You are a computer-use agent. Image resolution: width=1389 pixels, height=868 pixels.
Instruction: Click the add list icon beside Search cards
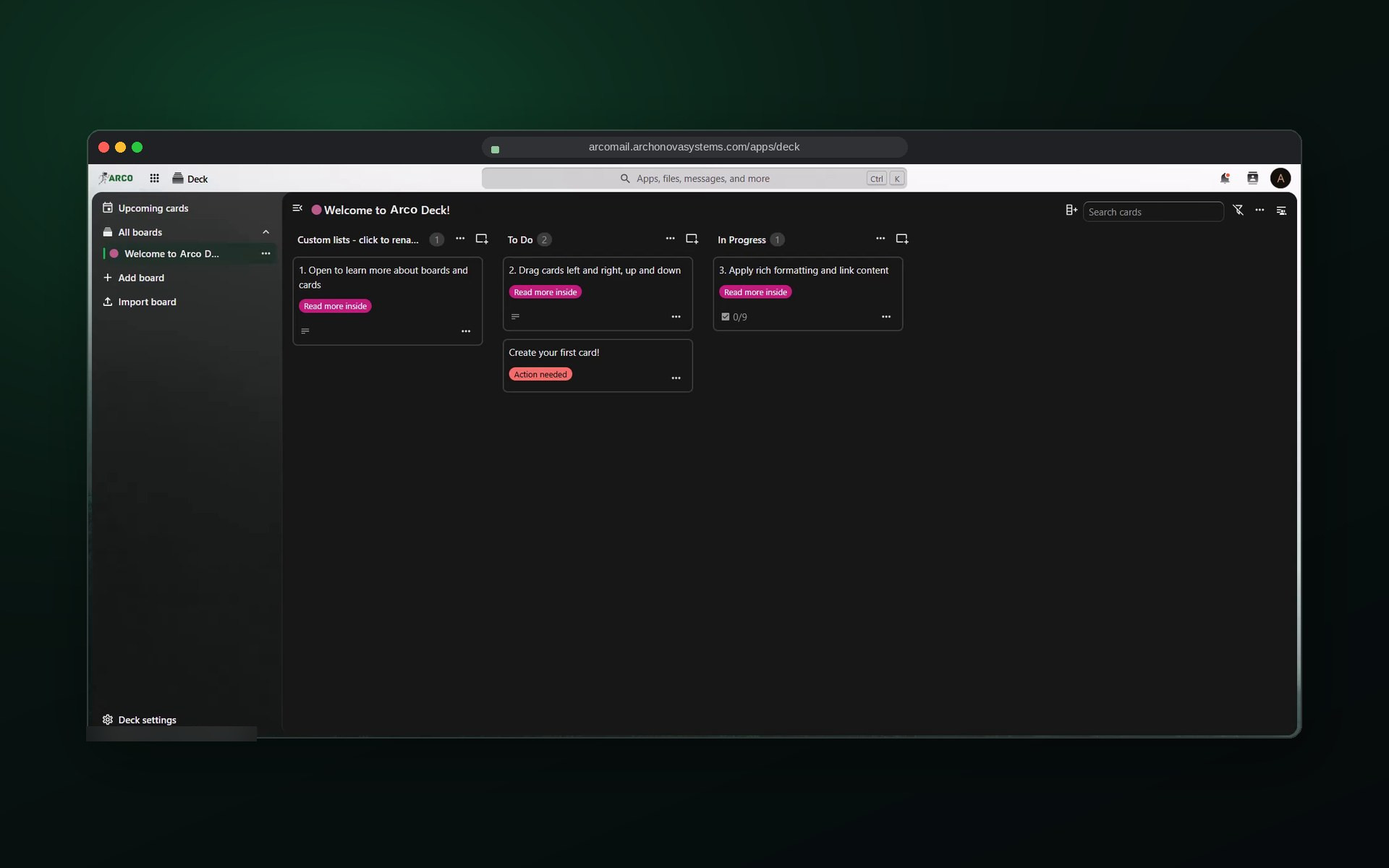click(1071, 210)
